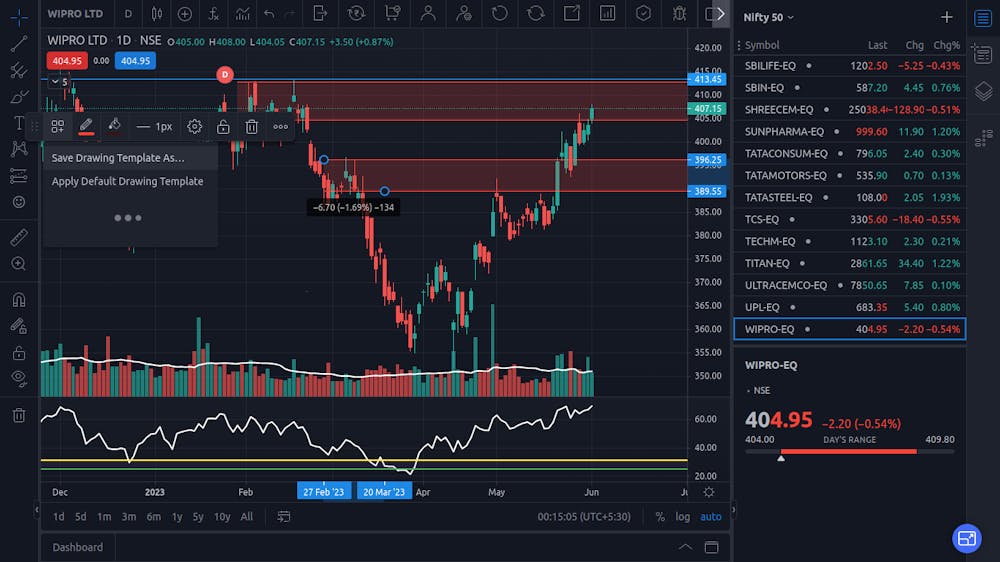Toggle auto scale on price axis

pos(710,517)
